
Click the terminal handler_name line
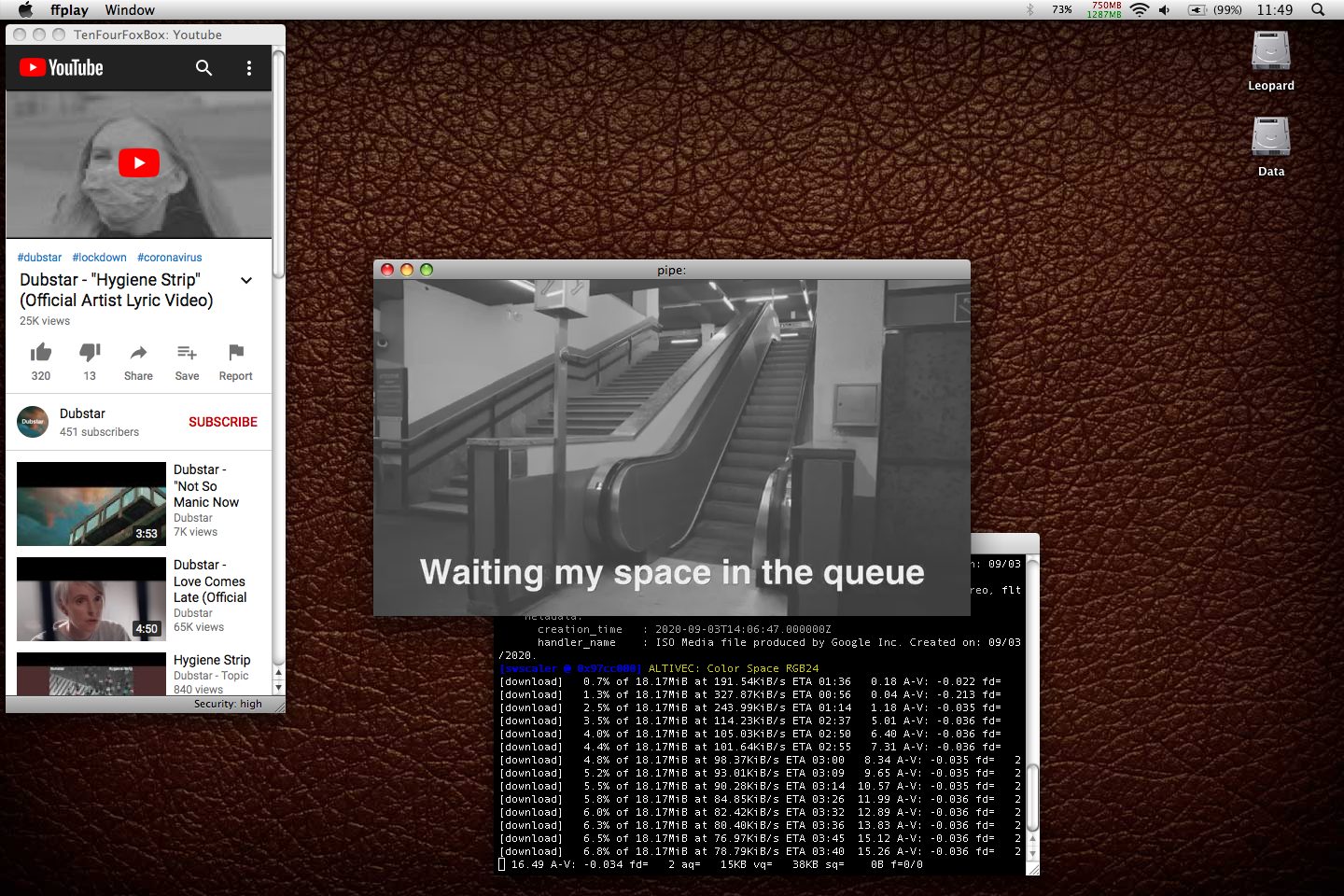point(778,642)
